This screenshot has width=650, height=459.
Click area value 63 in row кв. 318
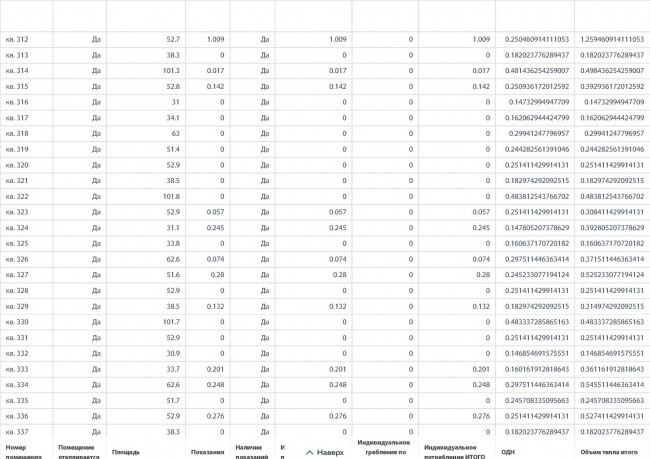point(176,134)
